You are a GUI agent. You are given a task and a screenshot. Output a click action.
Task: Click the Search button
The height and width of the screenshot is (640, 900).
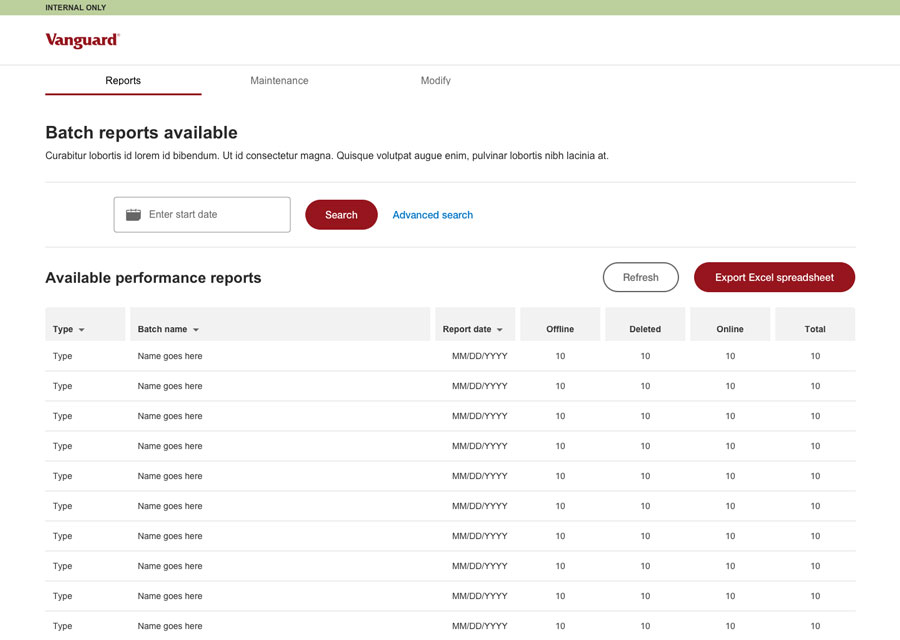click(x=342, y=215)
